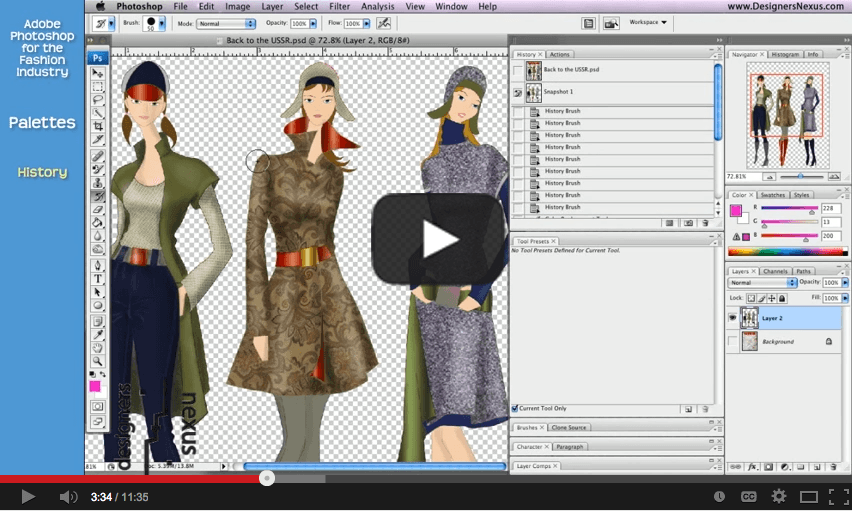
Task: Select the Eyedropper tool near the Hand tool
Action: [x=98, y=335]
